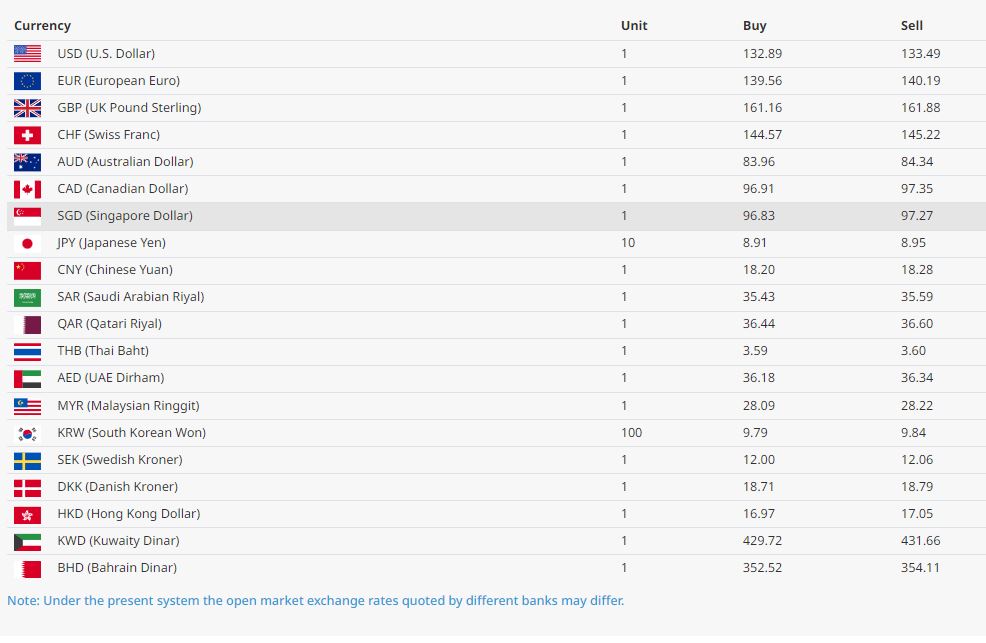Click the Swiss flag icon

click(x=27, y=135)
